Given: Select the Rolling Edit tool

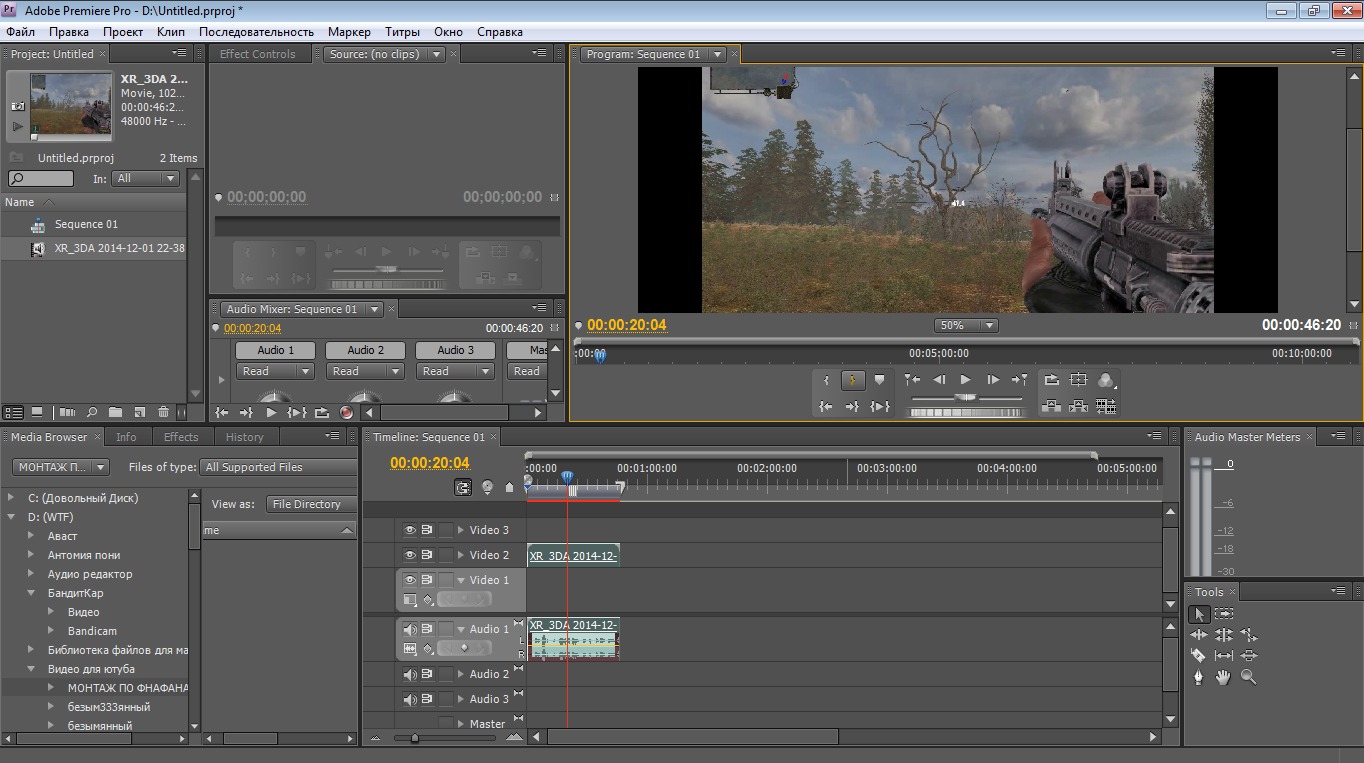Looking at the screenshot, I should pos(1224,635).
